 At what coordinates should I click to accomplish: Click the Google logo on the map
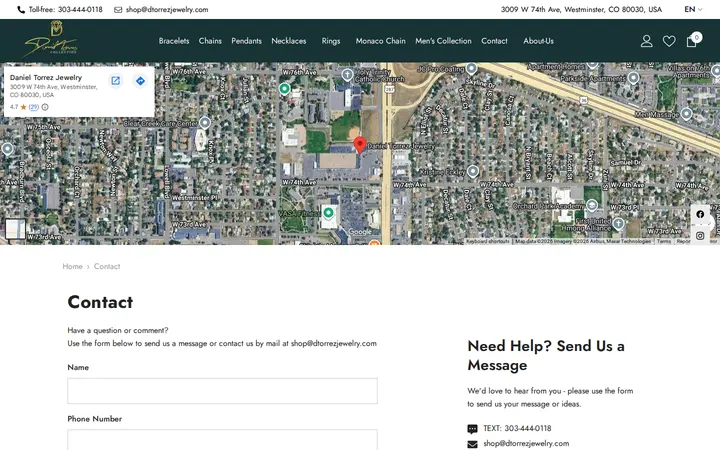360,232
